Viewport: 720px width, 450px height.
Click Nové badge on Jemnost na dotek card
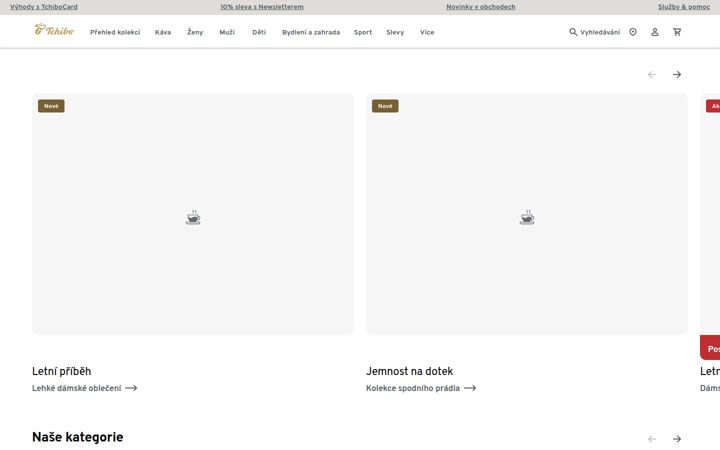(385, 106)
